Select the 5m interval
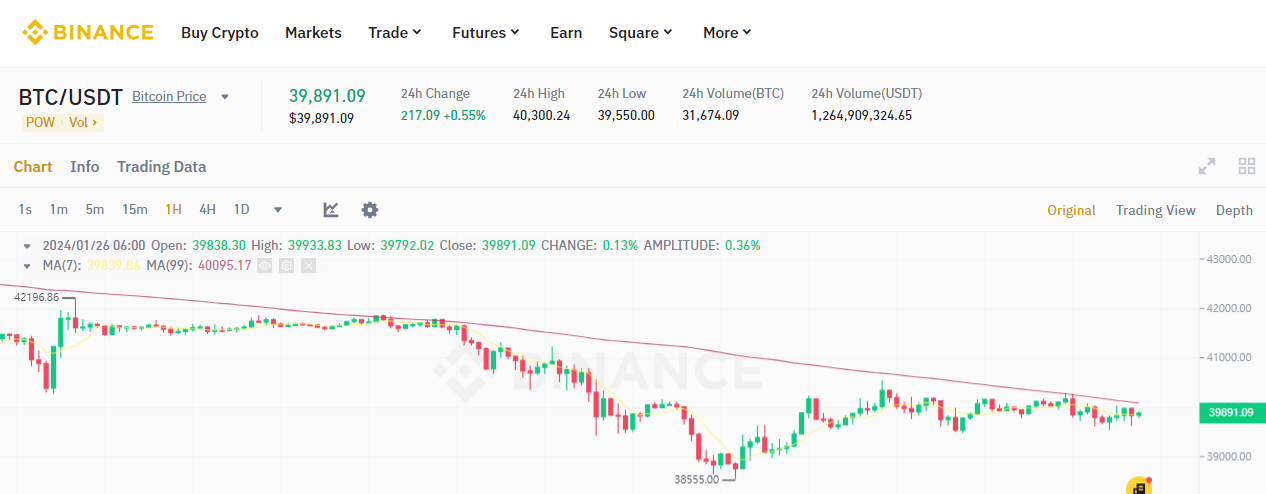 pyautogui.click(x=95, y=210)
